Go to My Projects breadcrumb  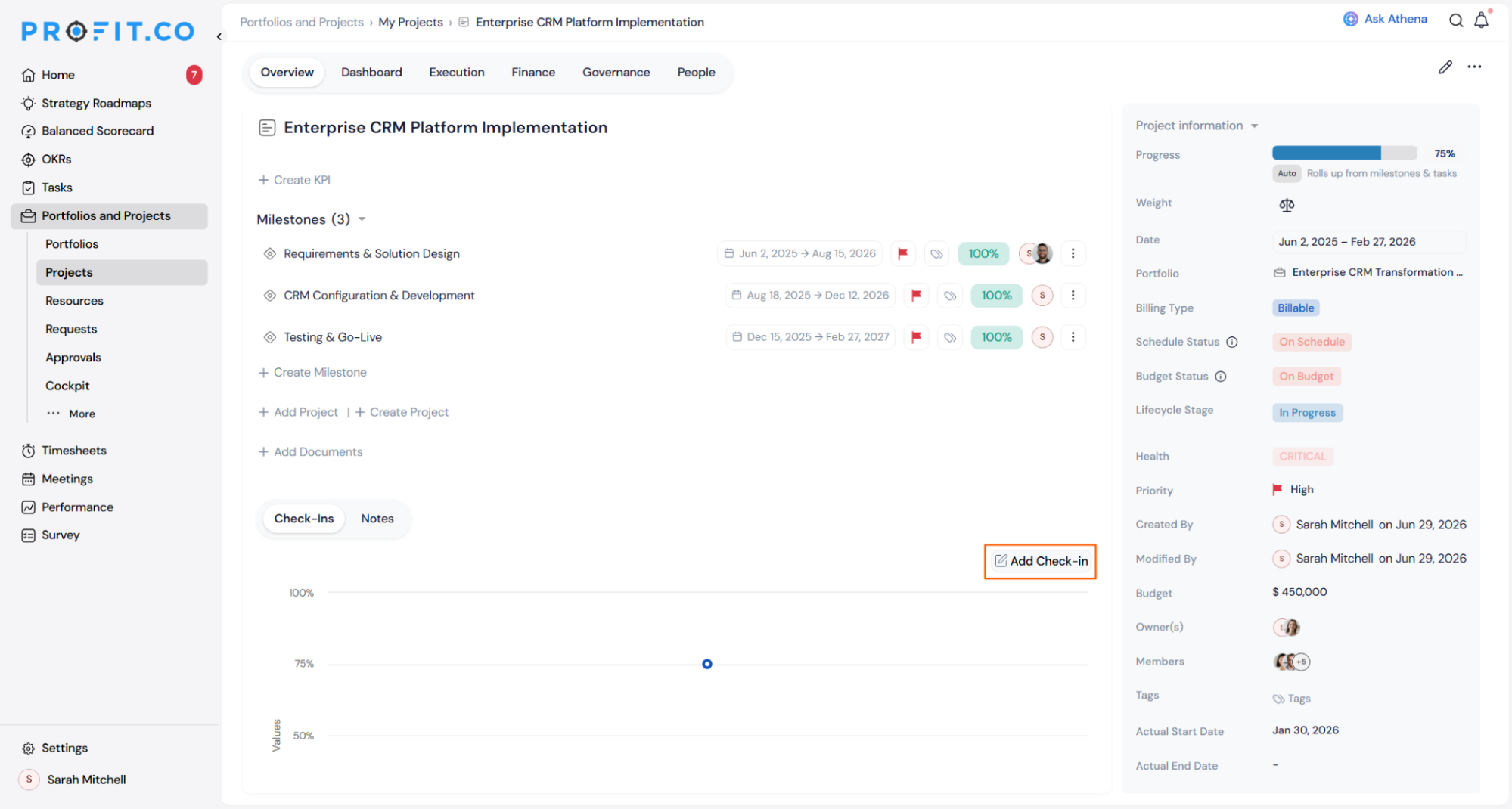411,23
